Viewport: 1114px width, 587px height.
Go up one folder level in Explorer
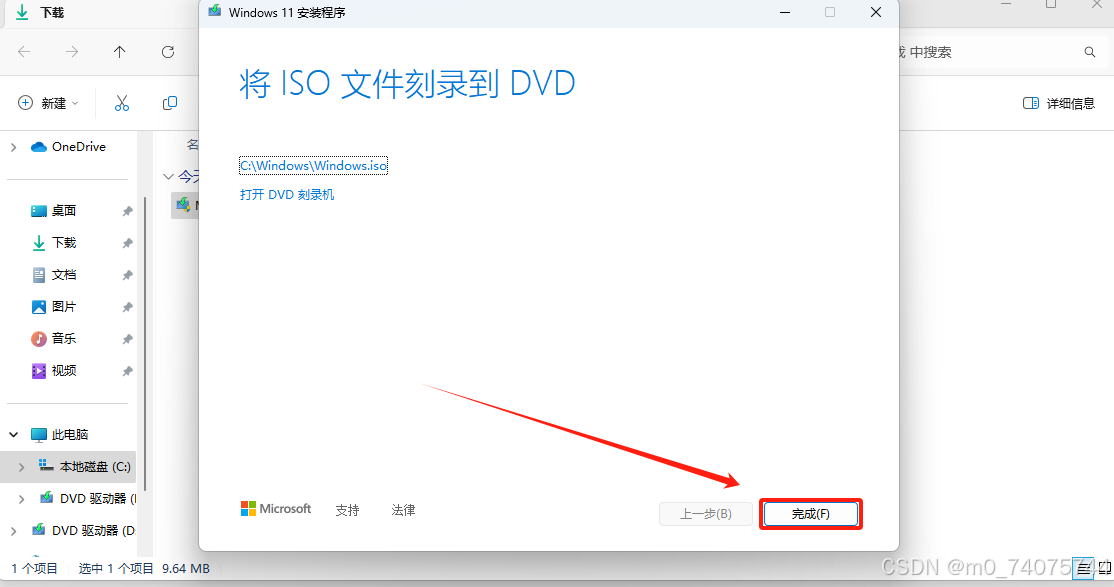pyautogui.click(x=119, y=52)
